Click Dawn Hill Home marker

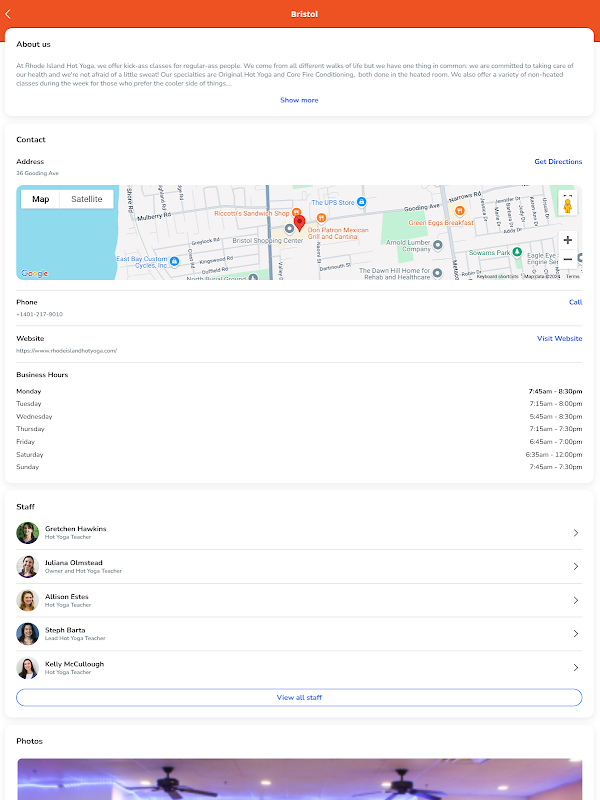437,273
